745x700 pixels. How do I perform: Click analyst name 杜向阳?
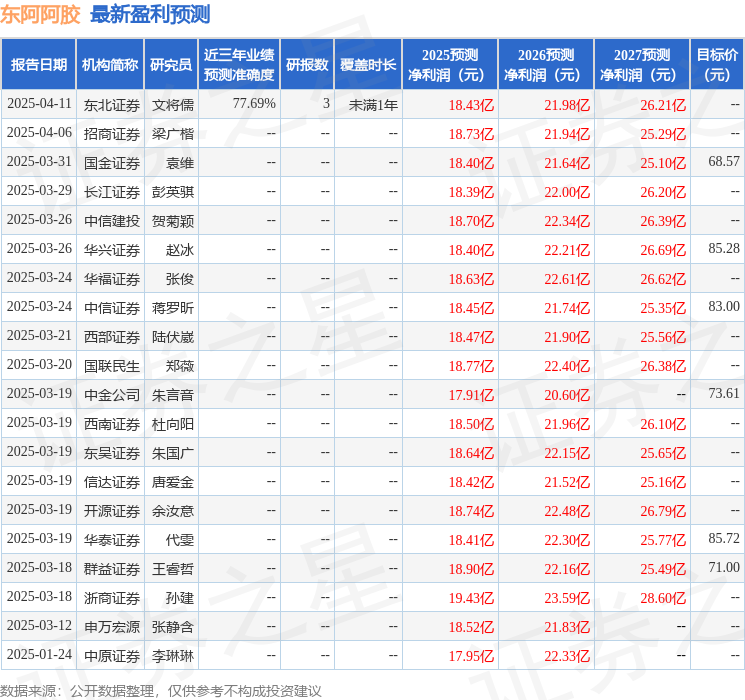(x=173, y=424)
